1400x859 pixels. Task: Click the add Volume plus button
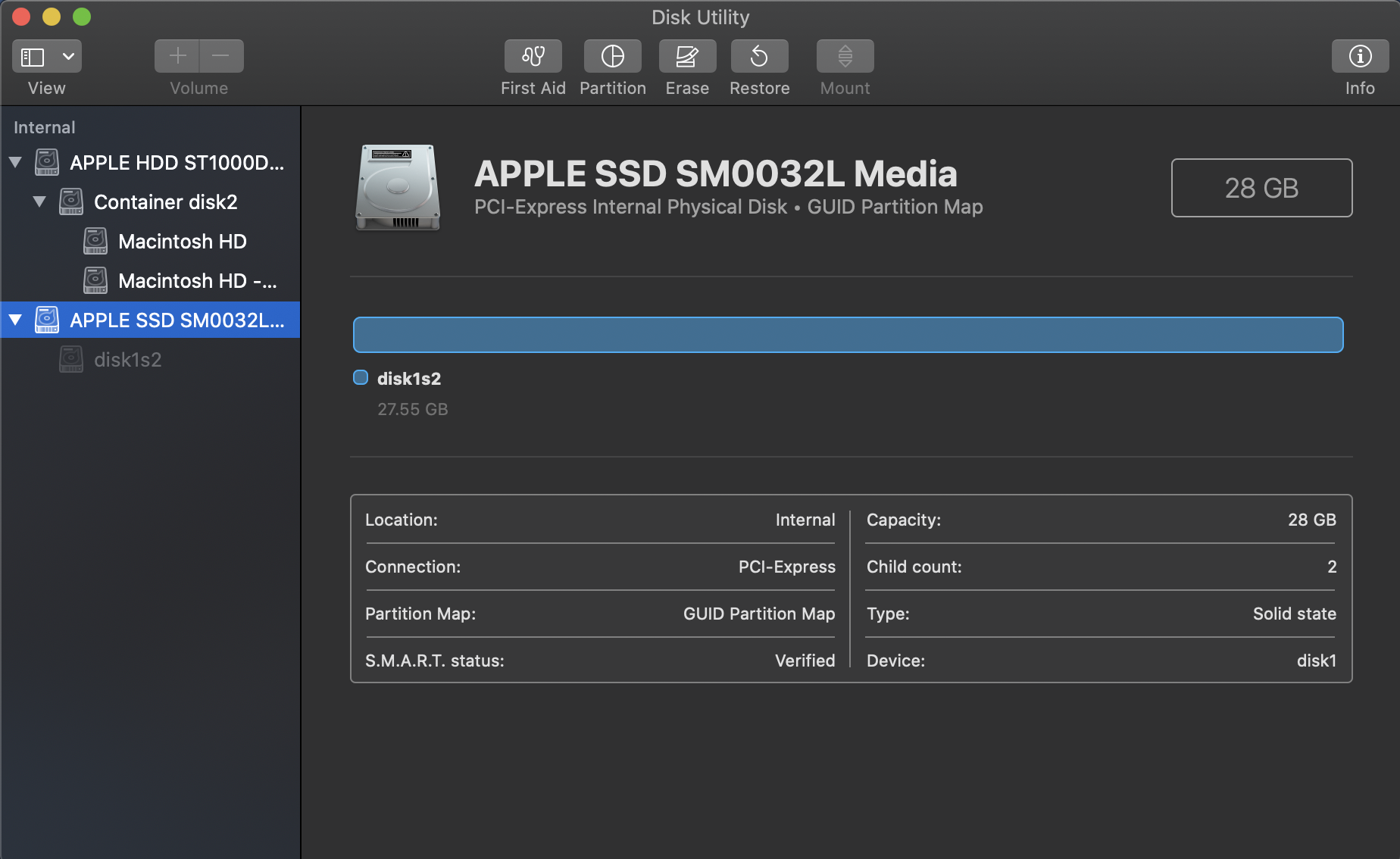[177, 56]
